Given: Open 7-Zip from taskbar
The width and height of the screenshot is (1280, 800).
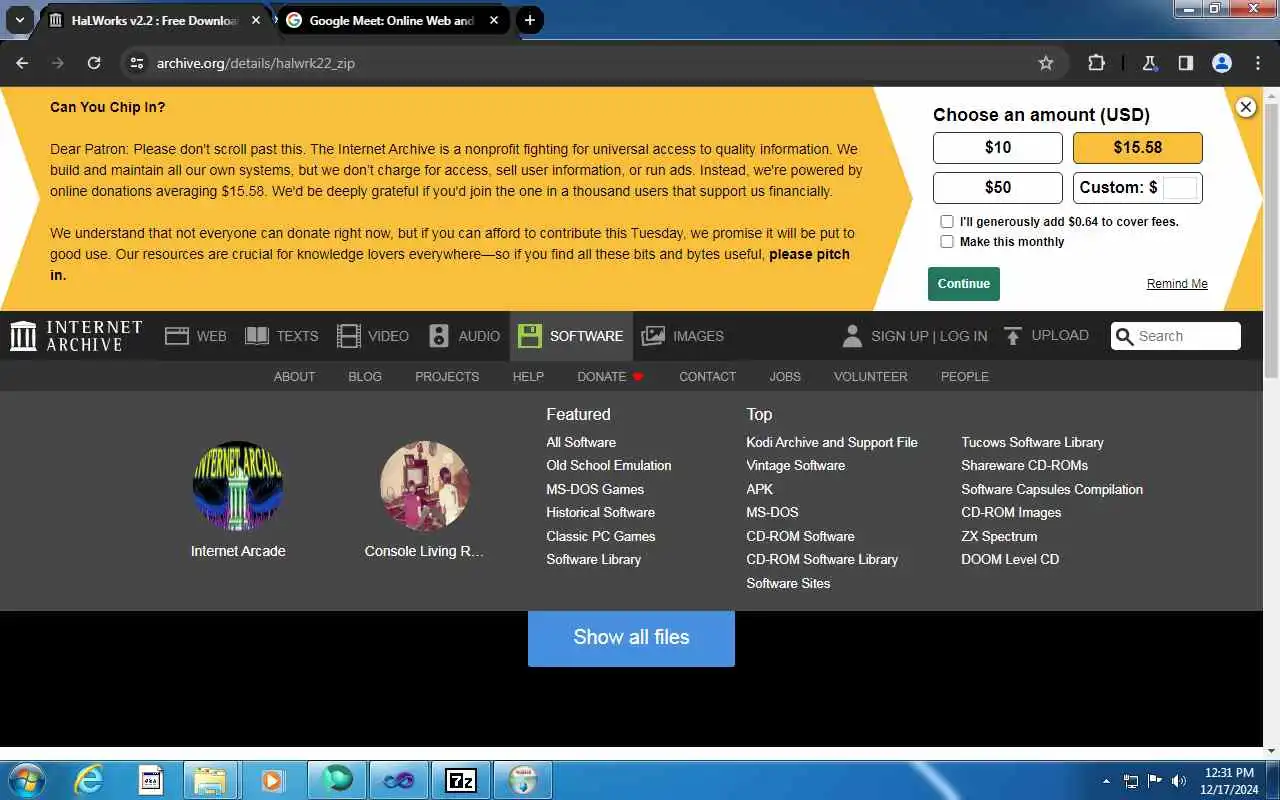Looking at the screenshot, I should pos(461,780).
